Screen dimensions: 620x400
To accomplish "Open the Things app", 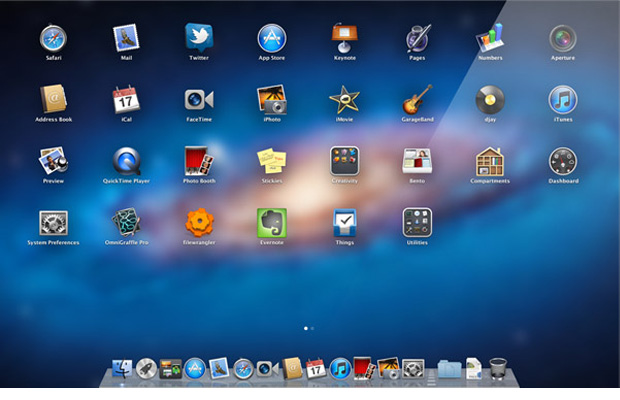I will tap(344, 223).
